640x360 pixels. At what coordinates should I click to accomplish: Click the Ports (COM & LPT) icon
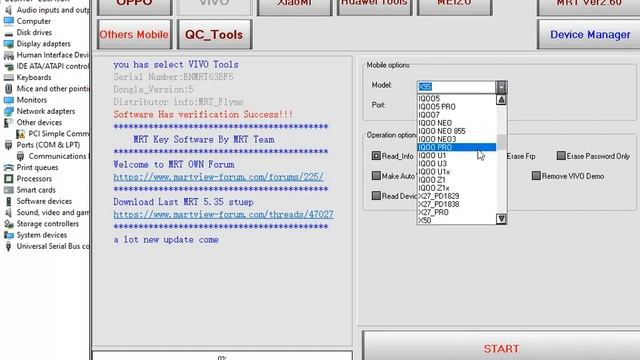point(9,145)
